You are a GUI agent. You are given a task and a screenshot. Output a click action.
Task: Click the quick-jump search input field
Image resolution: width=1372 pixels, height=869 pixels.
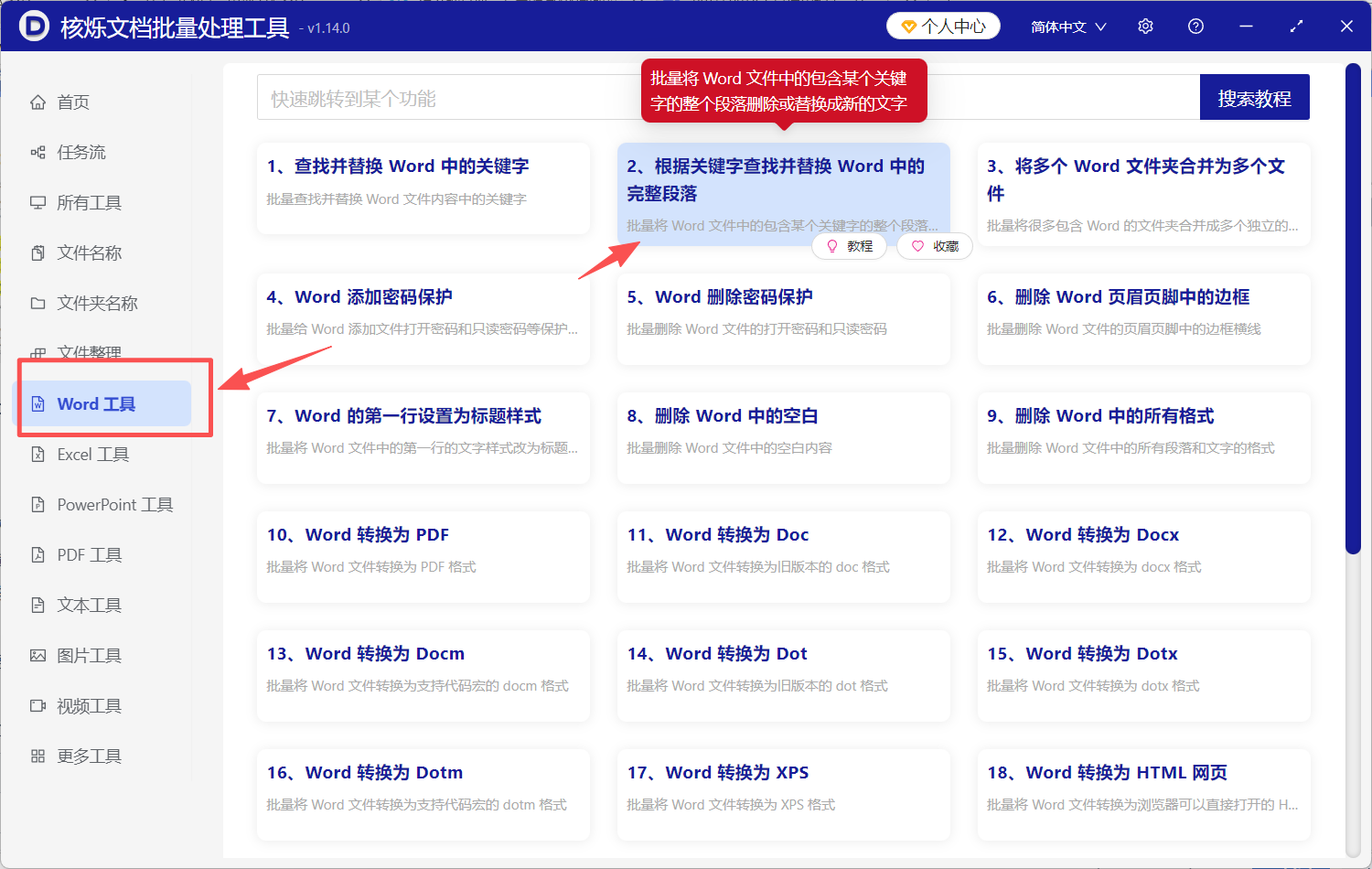coord(457,97)
